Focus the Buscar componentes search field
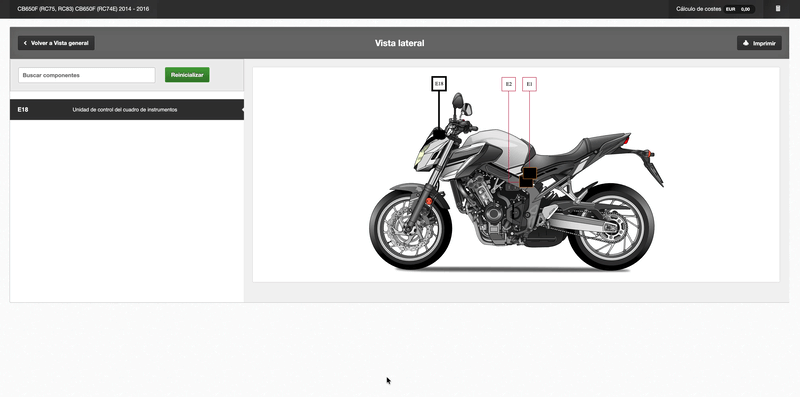 (87, 75)
